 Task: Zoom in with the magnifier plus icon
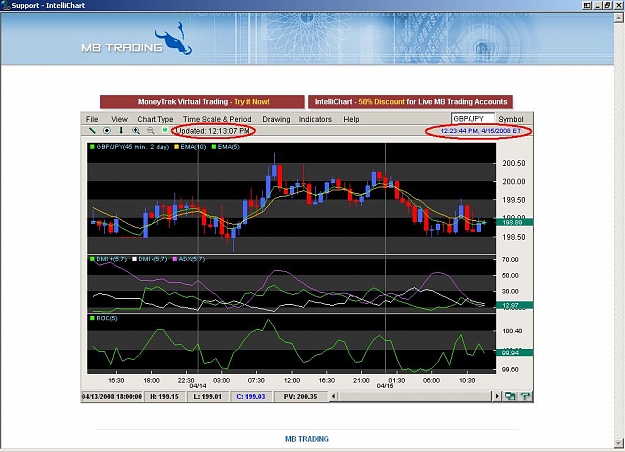pyautogui.click(x=136, y=130)
